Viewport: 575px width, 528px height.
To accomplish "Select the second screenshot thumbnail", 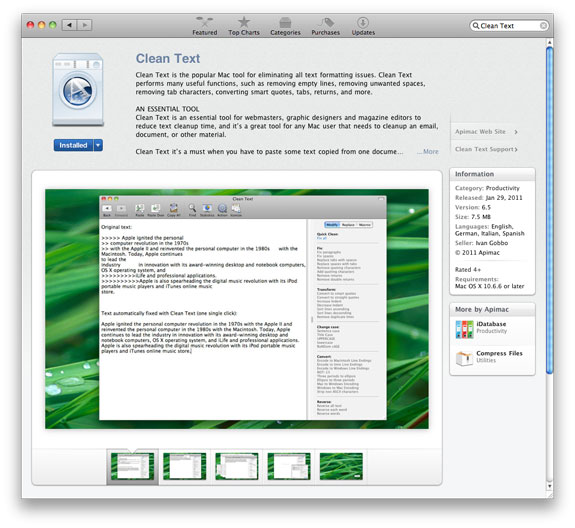I will click(x=184, y=466).
